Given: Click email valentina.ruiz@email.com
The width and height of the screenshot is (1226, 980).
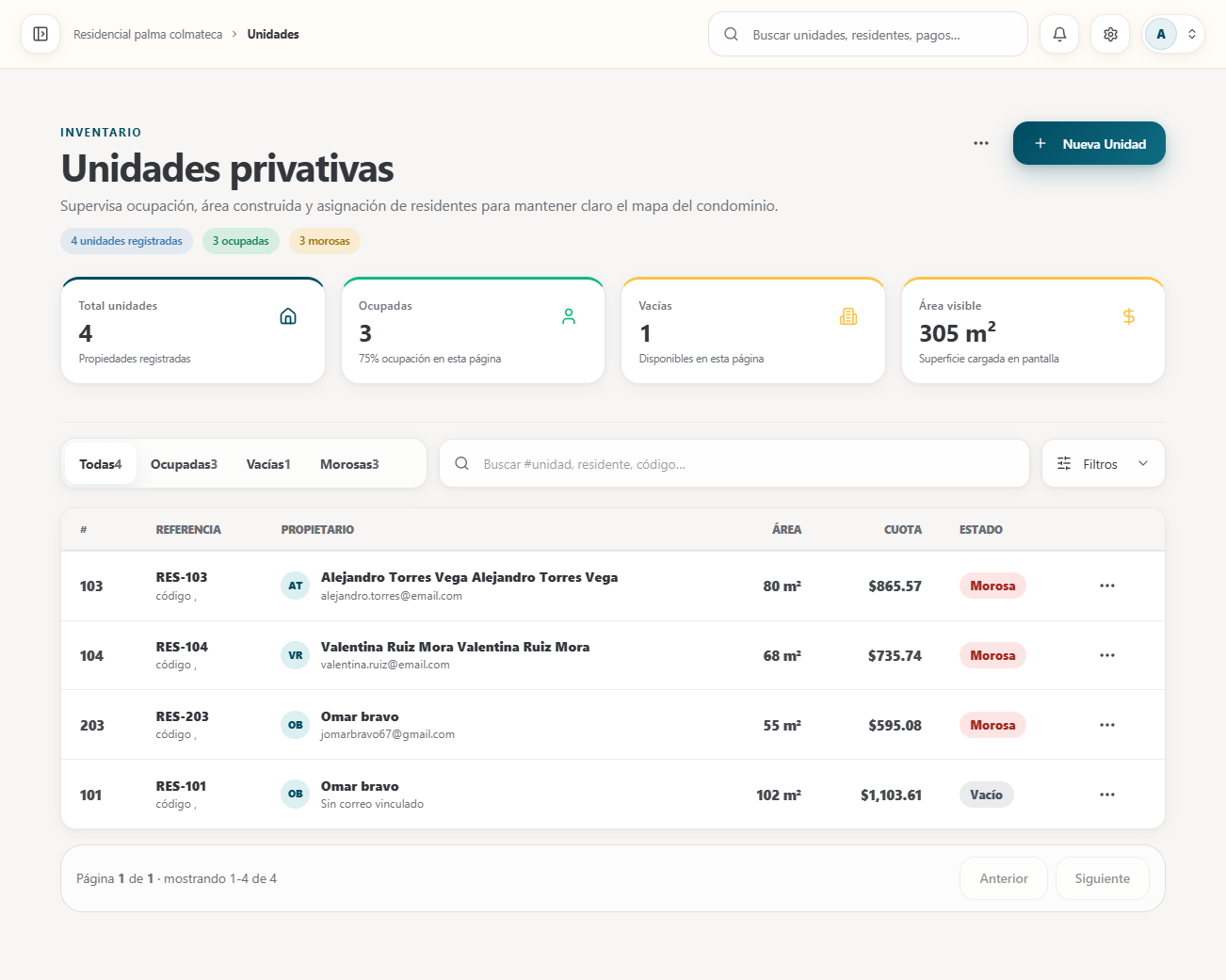Looking at the screenshot, I should (x=385, y=665).
